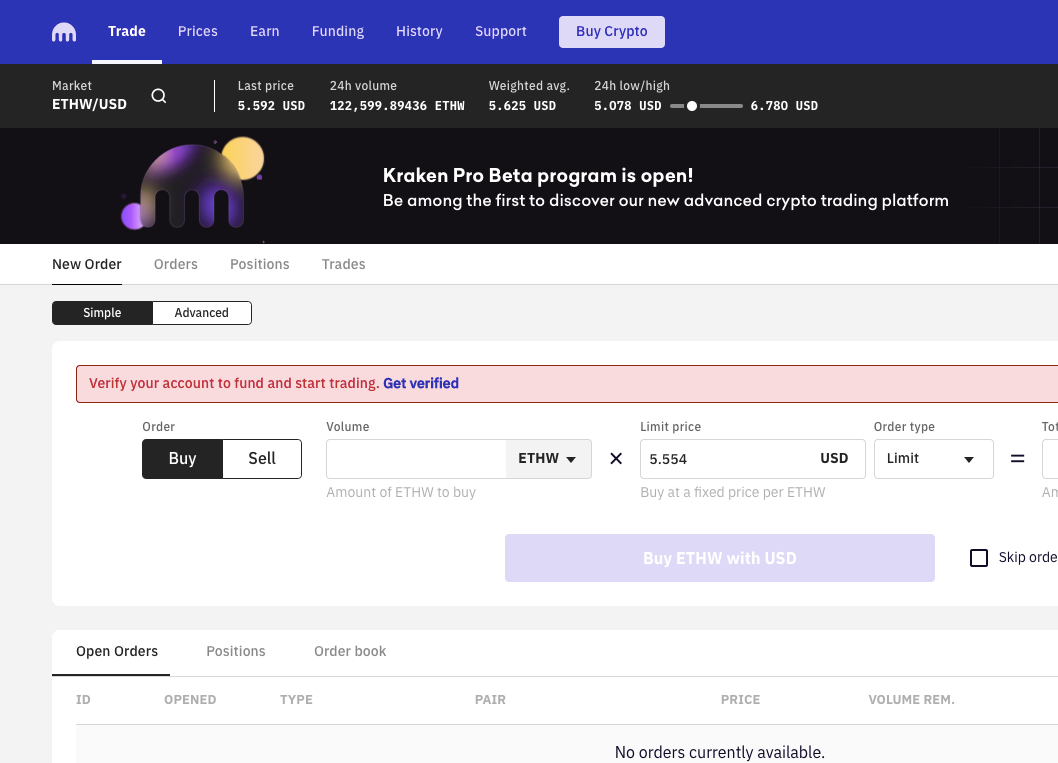Expand the ETHW volume currency dropdown
This screenshot has height=763, width=1058.
(x=548, y=459)
